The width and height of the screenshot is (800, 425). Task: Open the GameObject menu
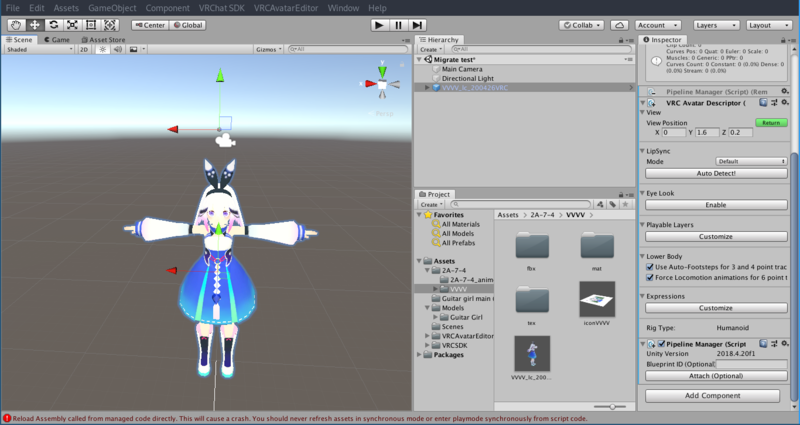pos(112,8)
